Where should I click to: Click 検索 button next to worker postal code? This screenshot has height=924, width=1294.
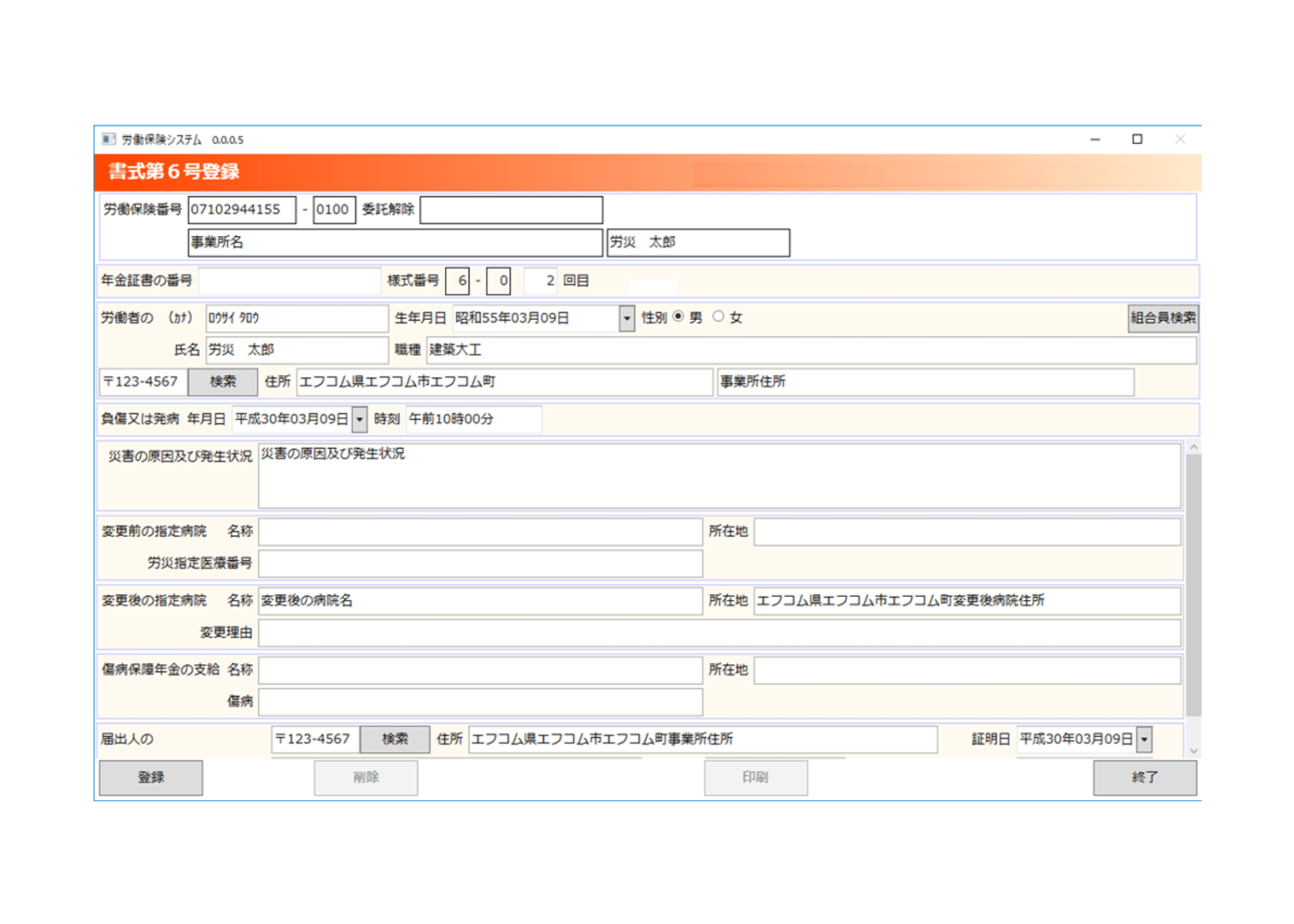pos(222,382)
